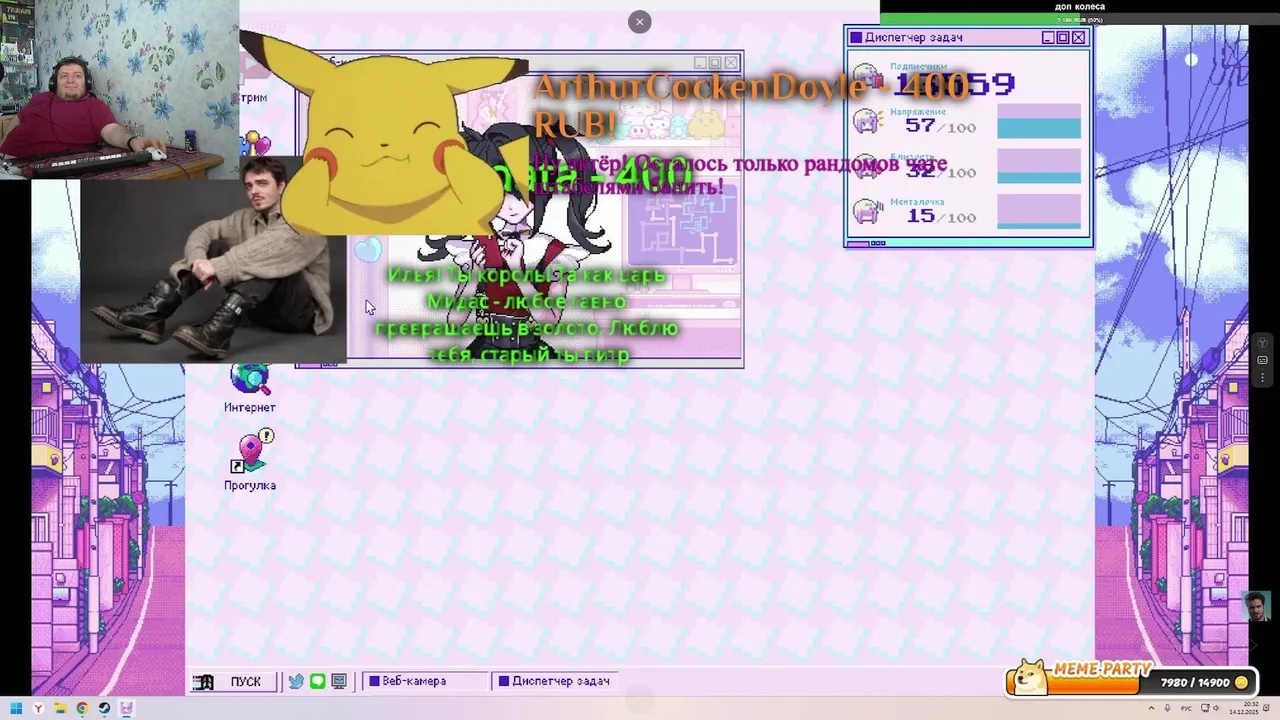Open the Прогулка desktop shortcut
The image size is (1280, 720).
coord(250,461)
